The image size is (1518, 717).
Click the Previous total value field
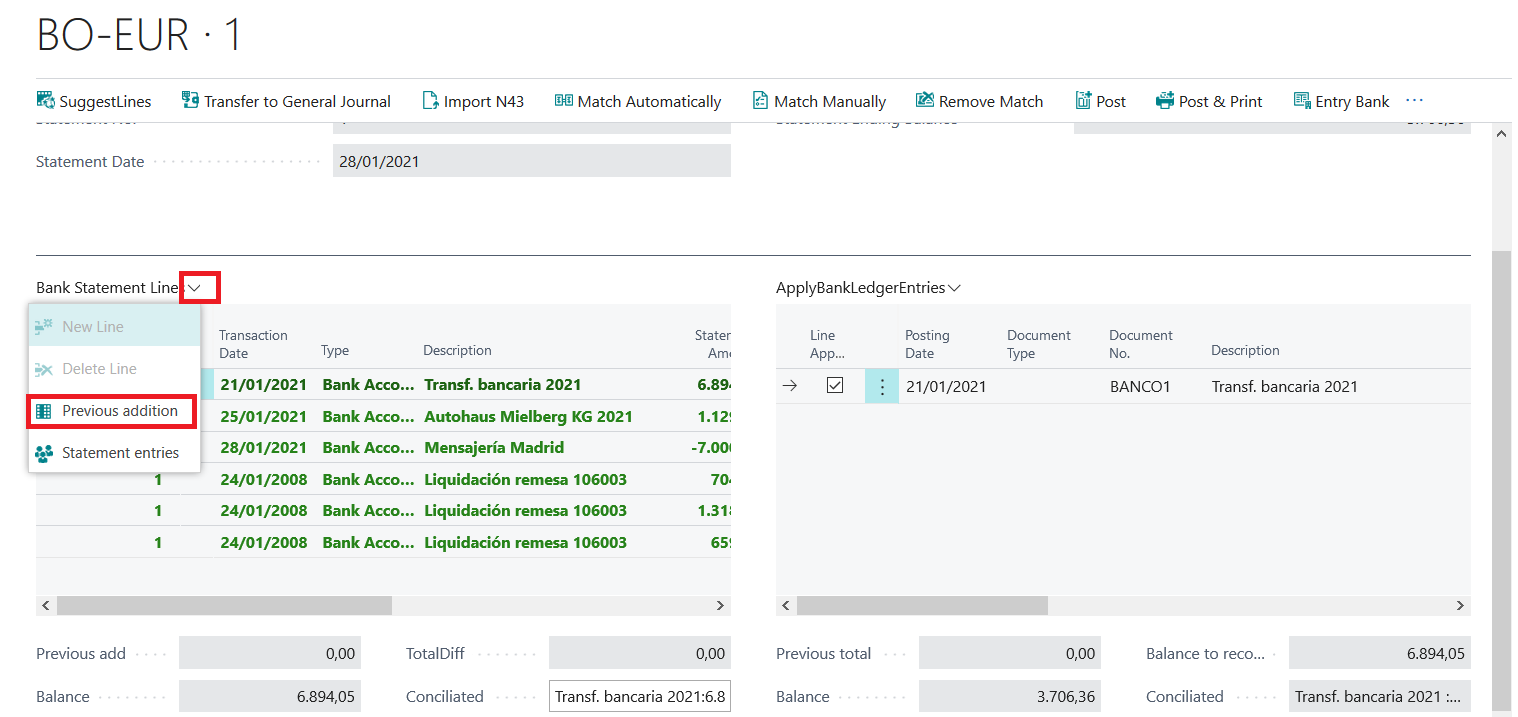point(1010,653)
